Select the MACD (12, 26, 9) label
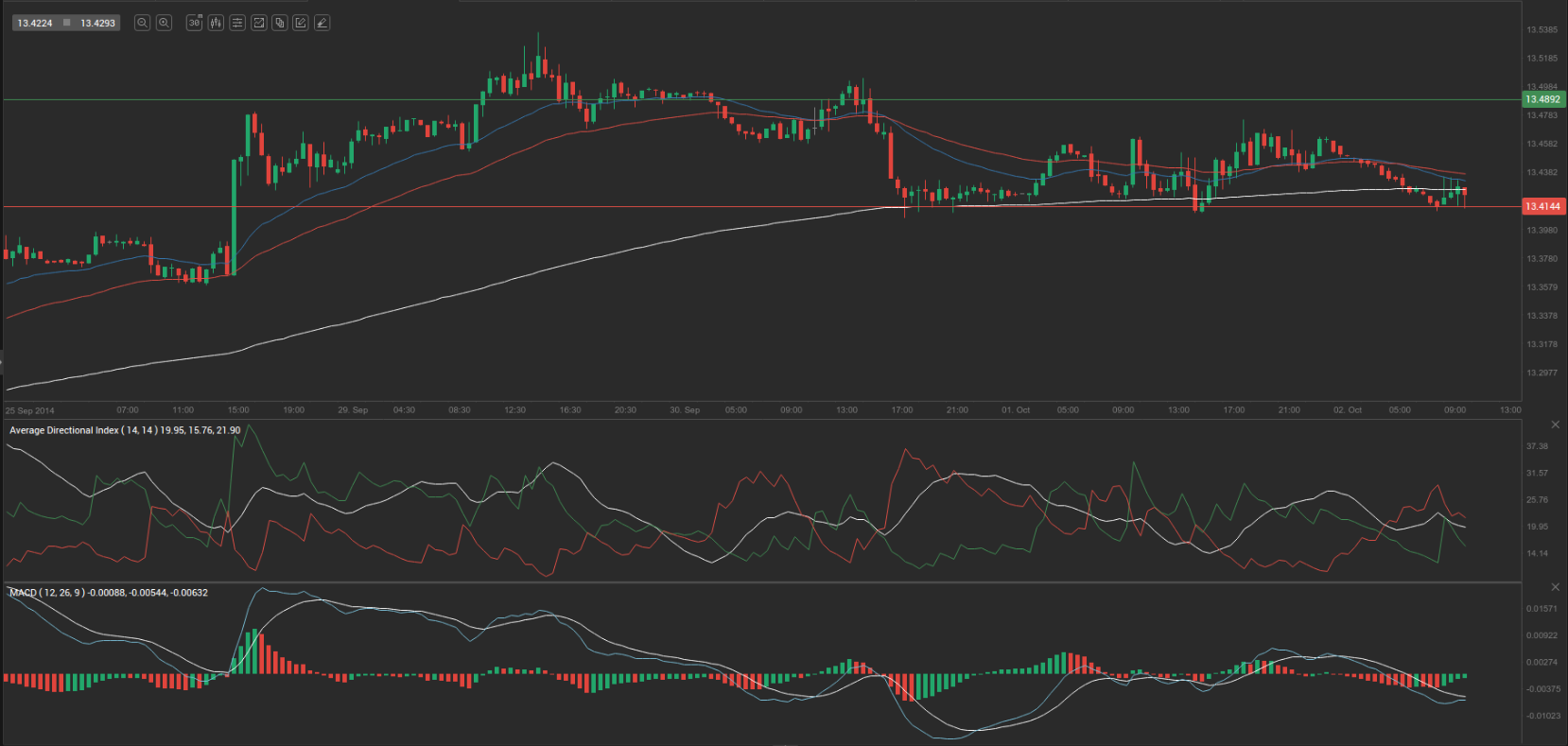This screenshot has width=1568, height=746. [x=47, y=593]
